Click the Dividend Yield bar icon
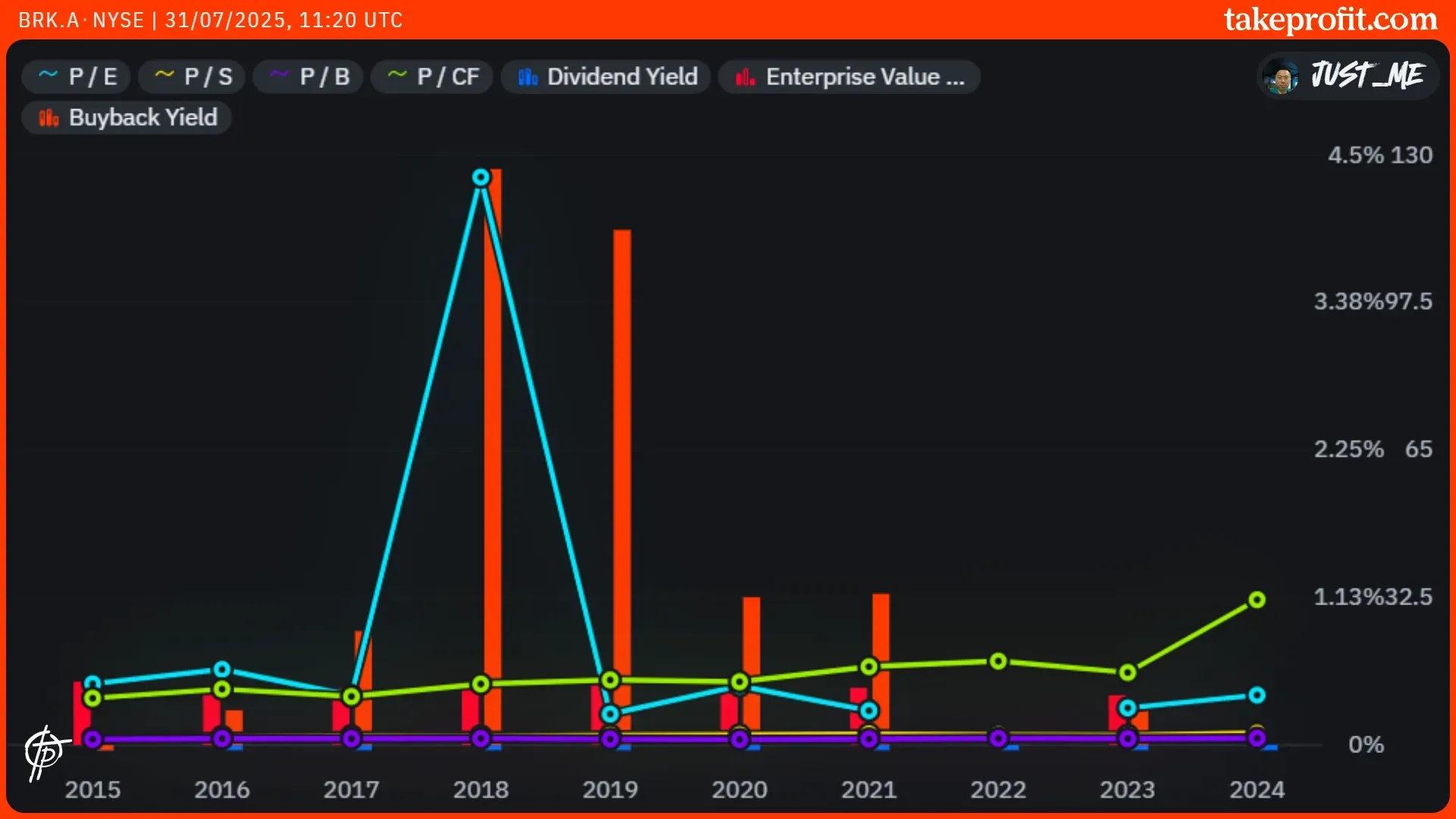 (x=528, y=77)
